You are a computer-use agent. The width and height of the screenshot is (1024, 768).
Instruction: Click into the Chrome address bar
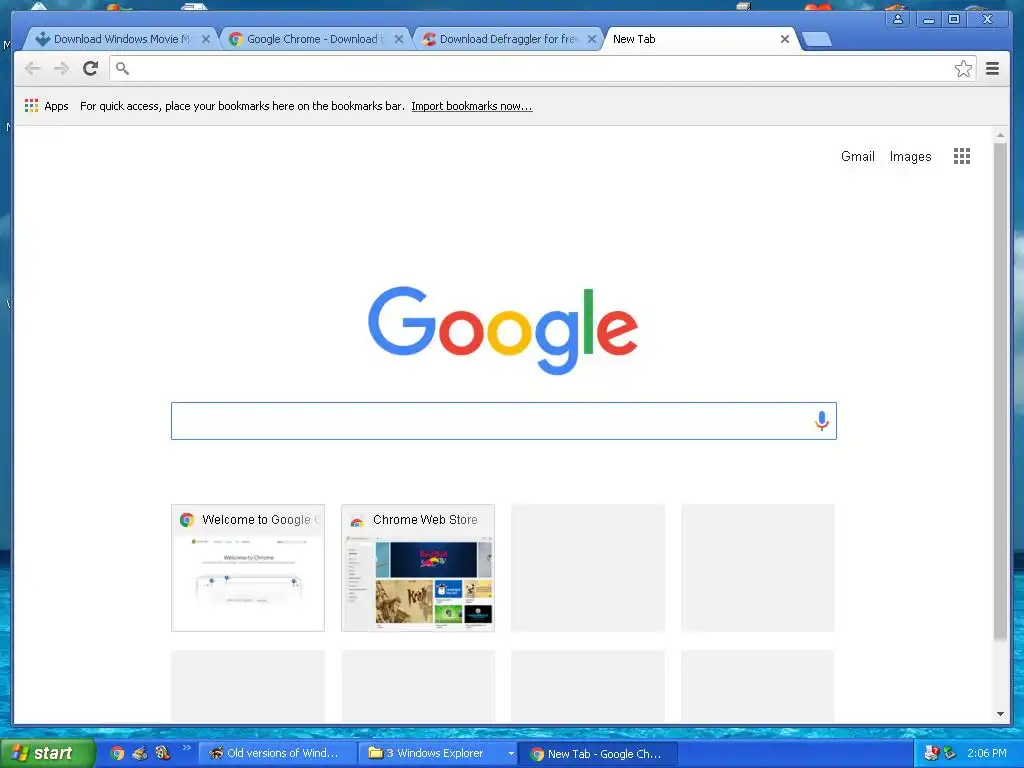542,69
